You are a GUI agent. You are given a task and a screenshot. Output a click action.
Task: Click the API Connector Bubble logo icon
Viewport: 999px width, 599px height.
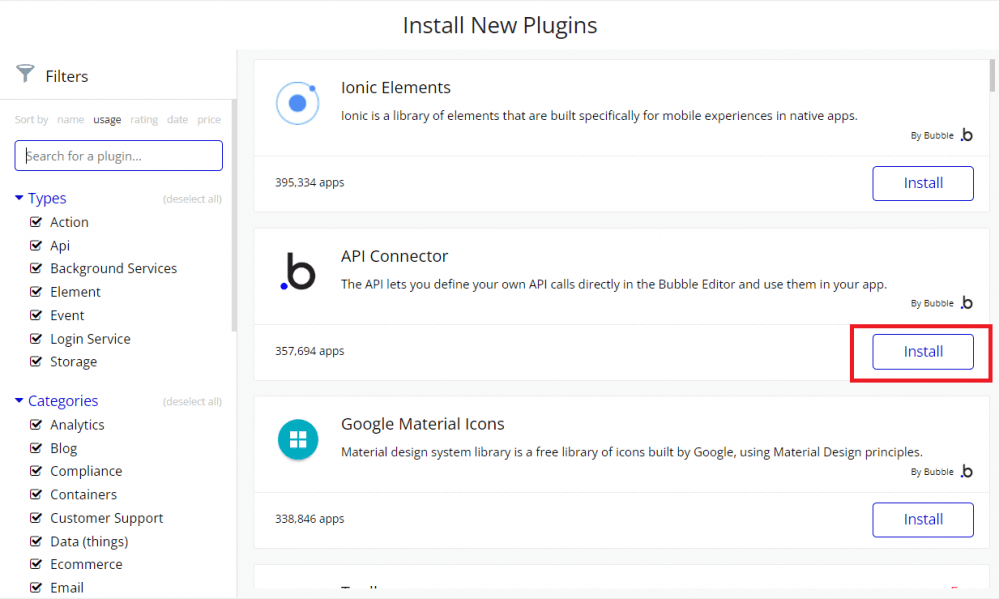point(297,271)
